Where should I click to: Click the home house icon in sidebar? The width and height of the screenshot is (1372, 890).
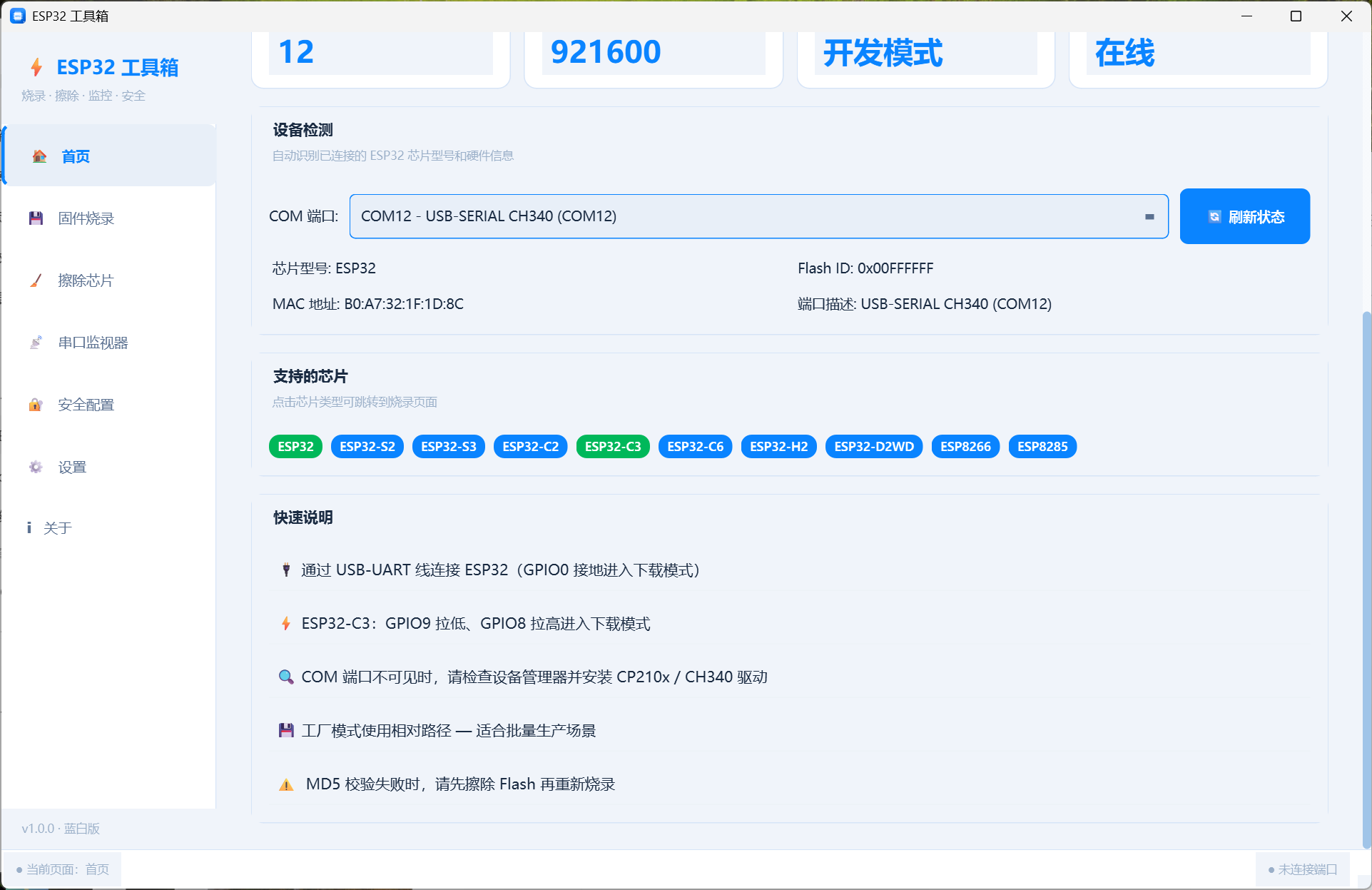pos(40,156)
